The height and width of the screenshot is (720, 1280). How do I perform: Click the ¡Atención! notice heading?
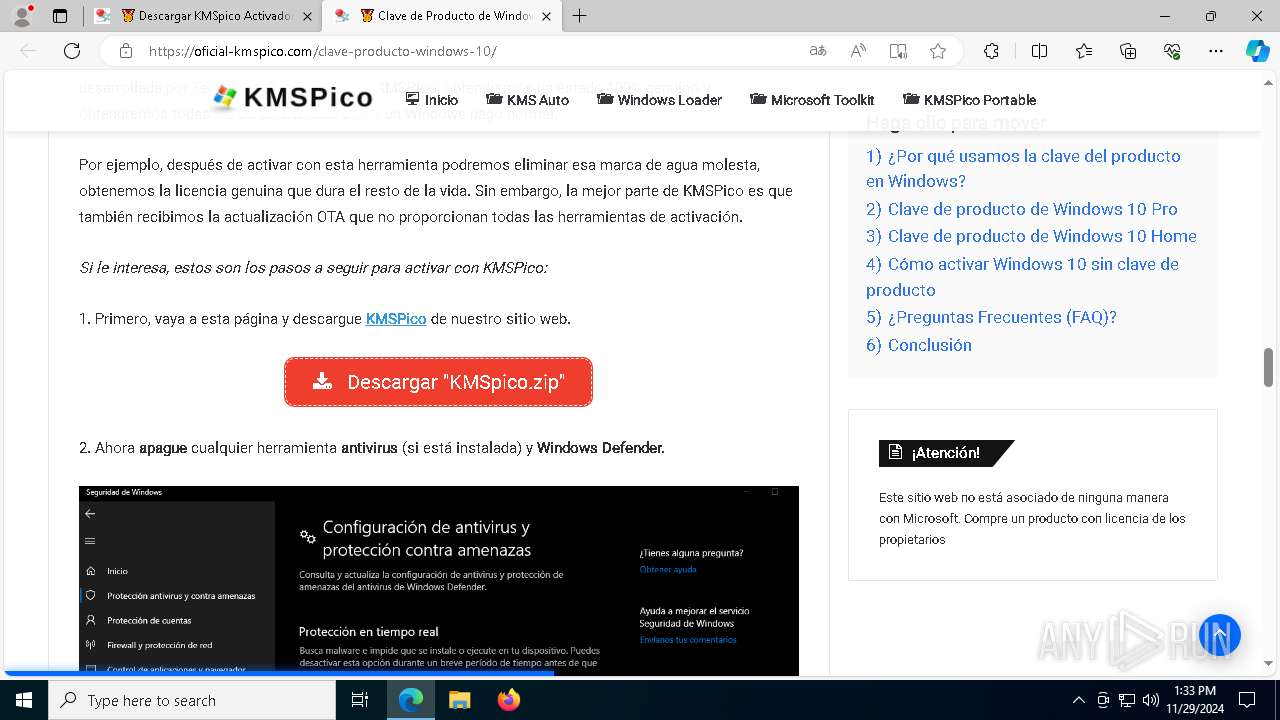pos(946,453)
